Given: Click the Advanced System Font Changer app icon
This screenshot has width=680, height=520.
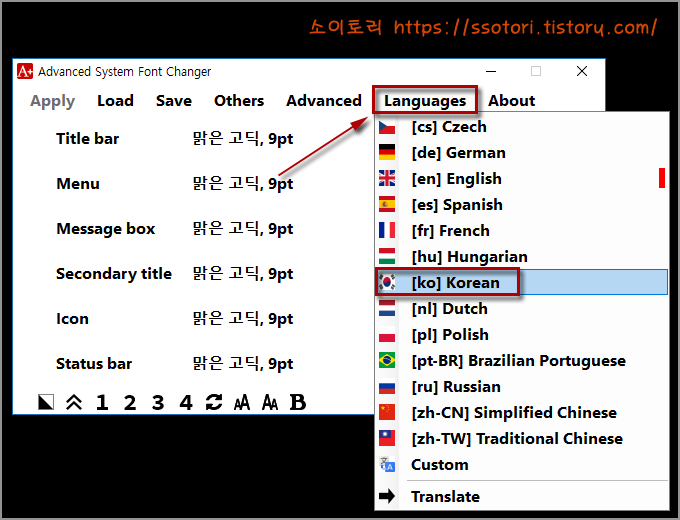Looking at the screenshot, I should coord(25,71).
